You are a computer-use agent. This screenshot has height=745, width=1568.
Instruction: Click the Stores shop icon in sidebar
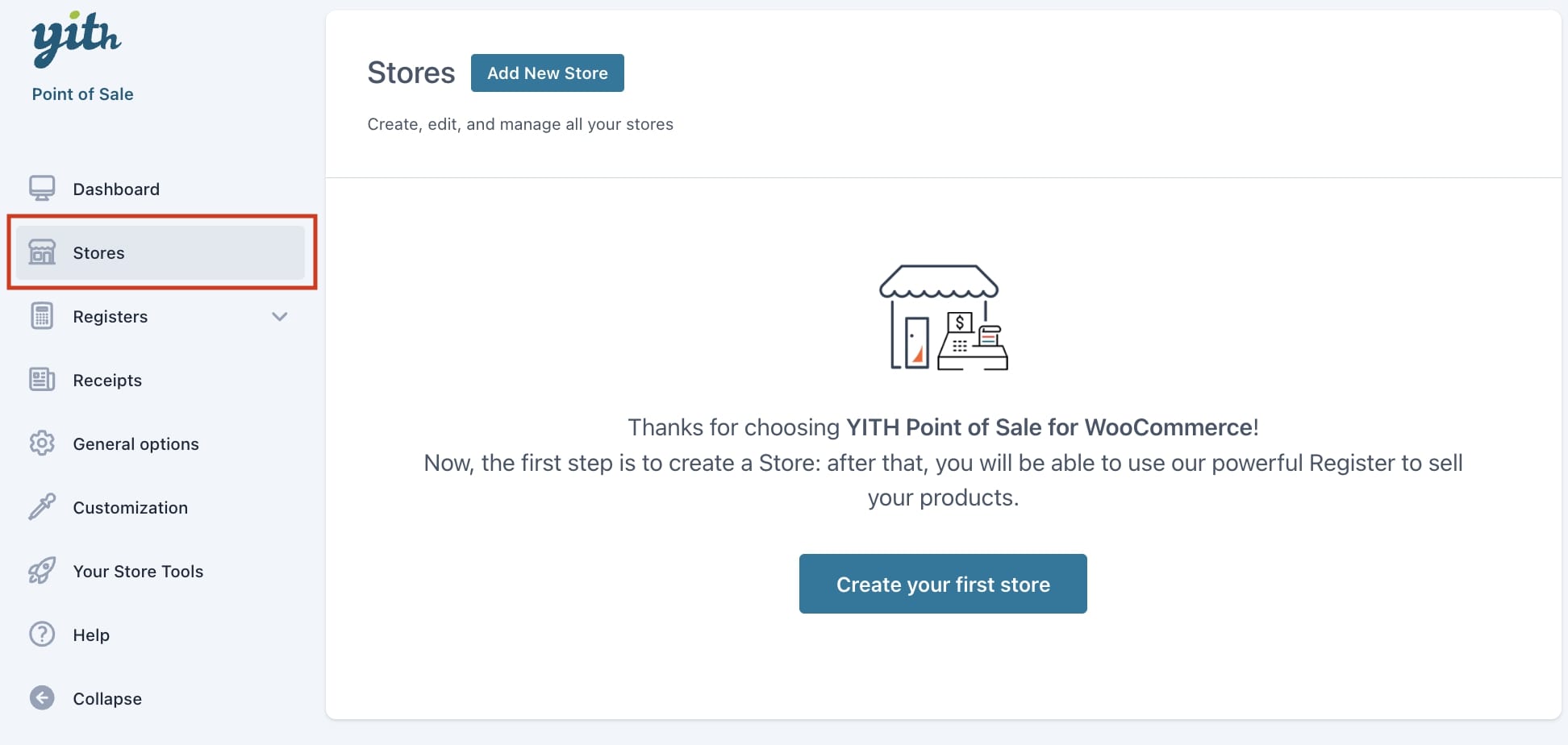[42, 252]
